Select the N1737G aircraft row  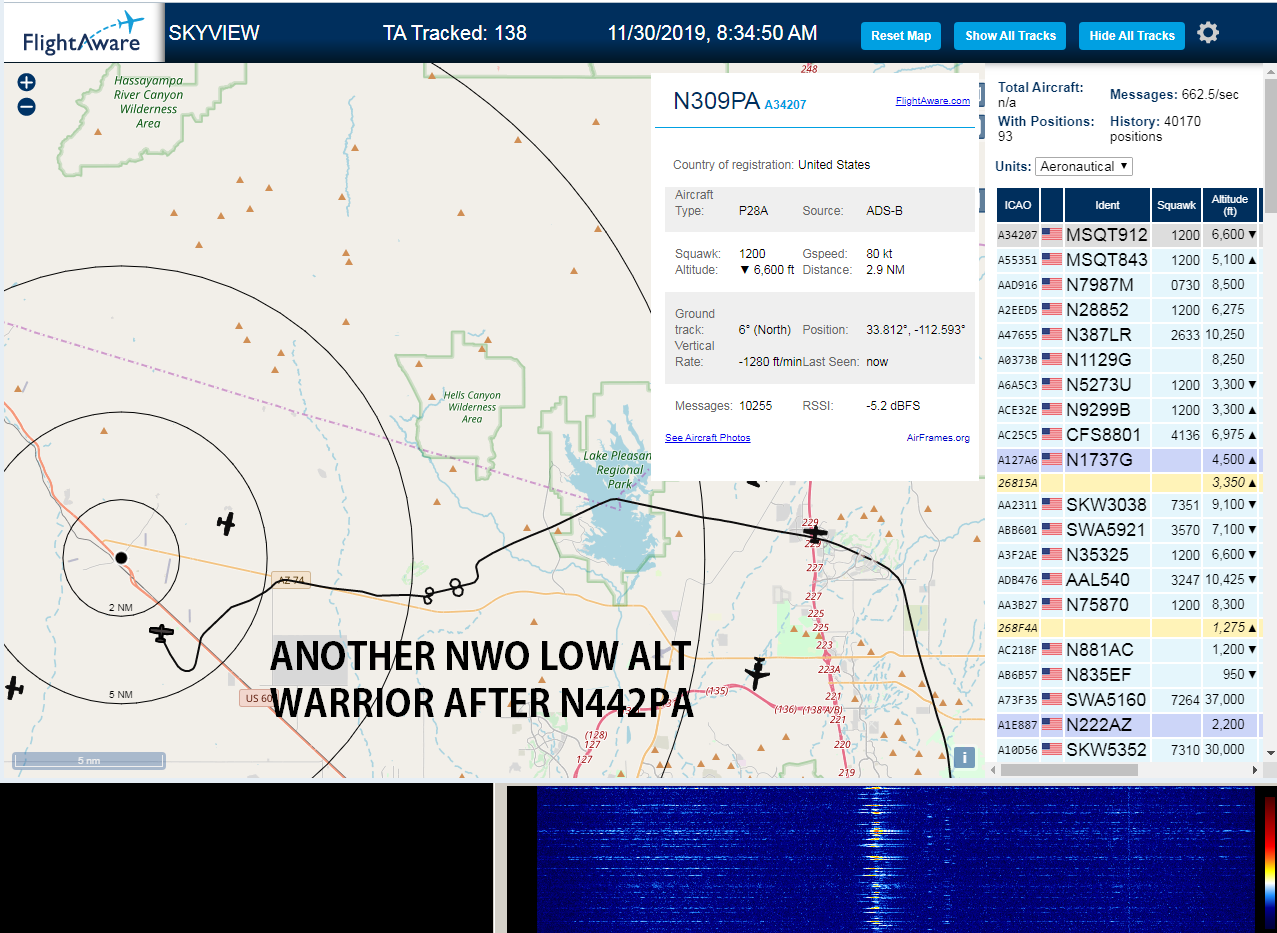[1128, 459]
